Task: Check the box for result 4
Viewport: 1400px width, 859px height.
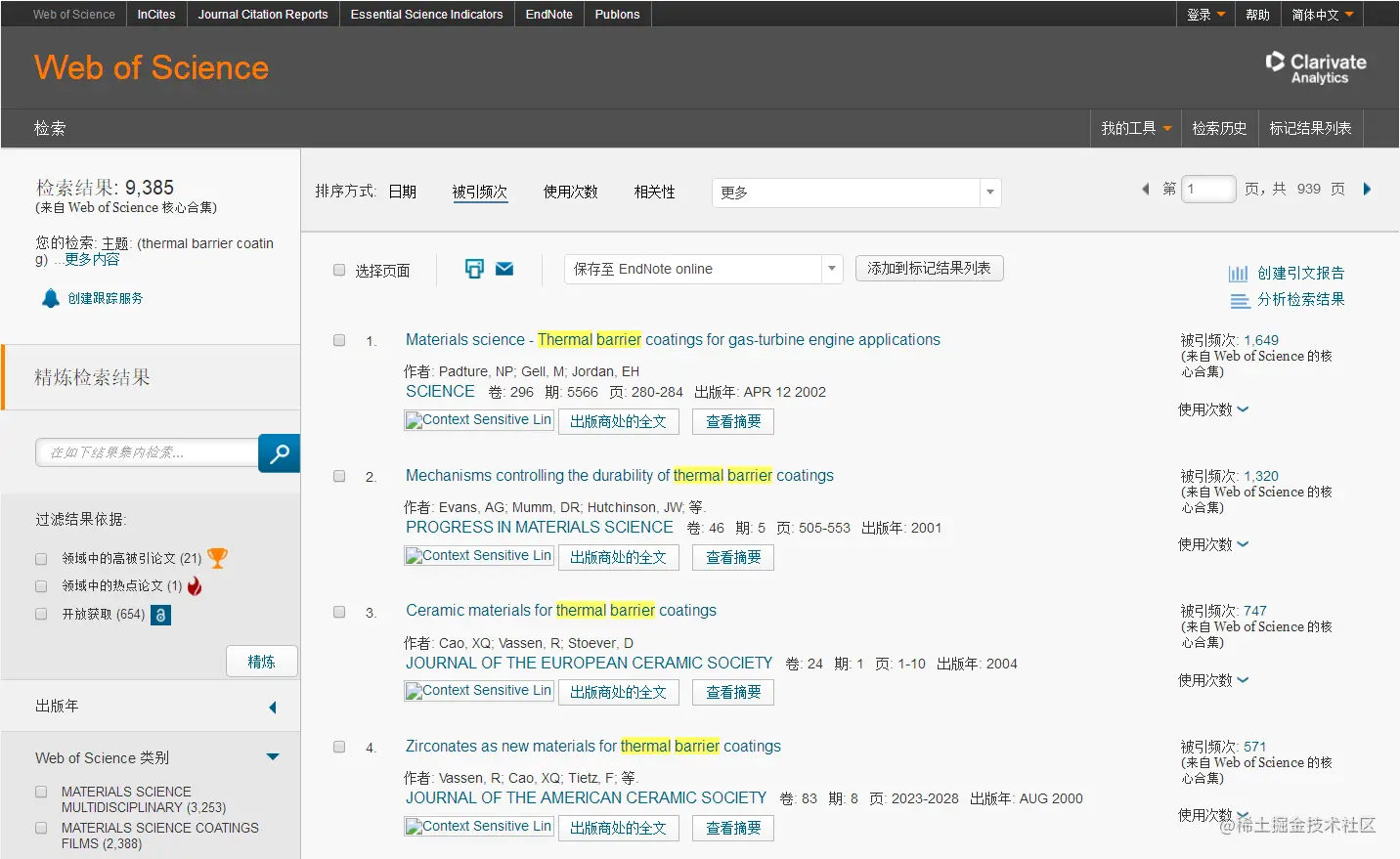Action: pos(339,747)
